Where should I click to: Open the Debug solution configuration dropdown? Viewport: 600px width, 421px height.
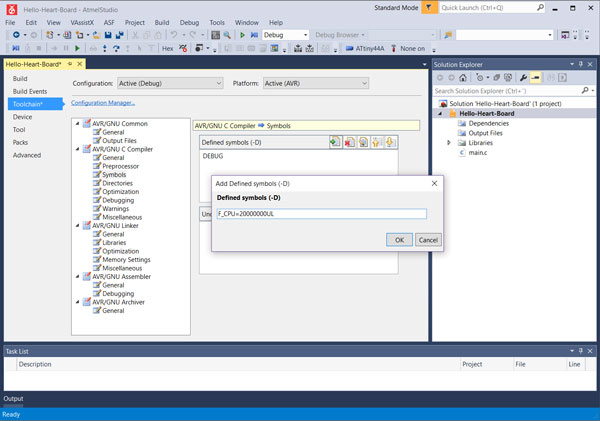point(285,35)
